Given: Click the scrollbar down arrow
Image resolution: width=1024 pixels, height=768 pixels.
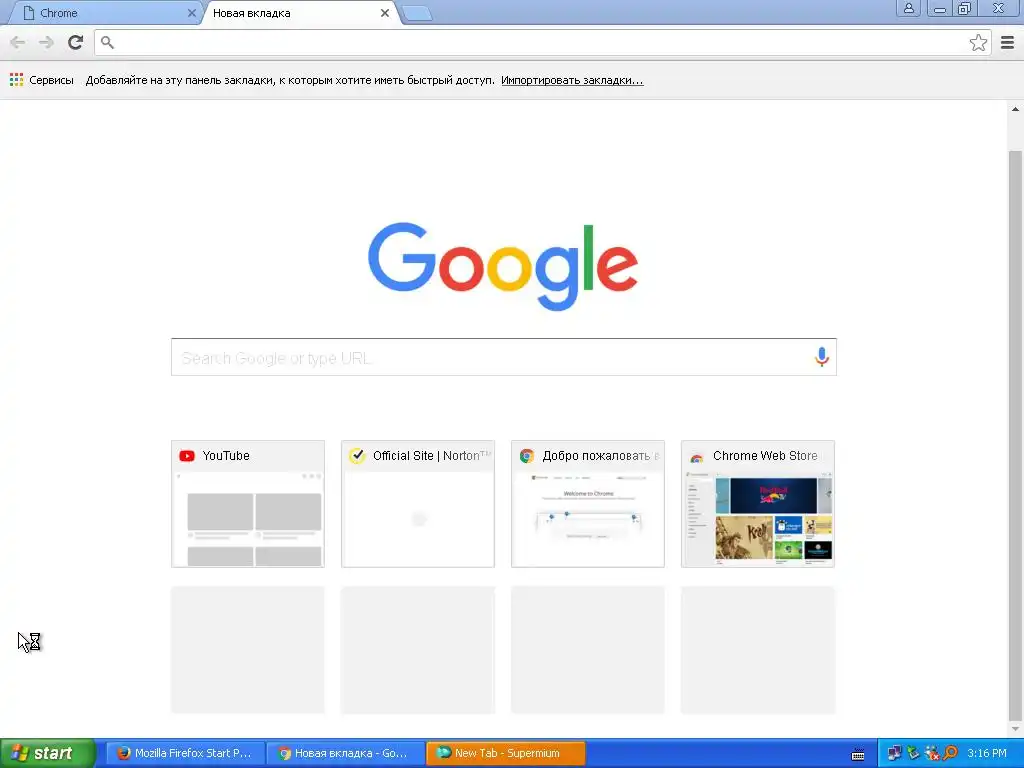Looking at the screenshot, I should point(1016,728).
